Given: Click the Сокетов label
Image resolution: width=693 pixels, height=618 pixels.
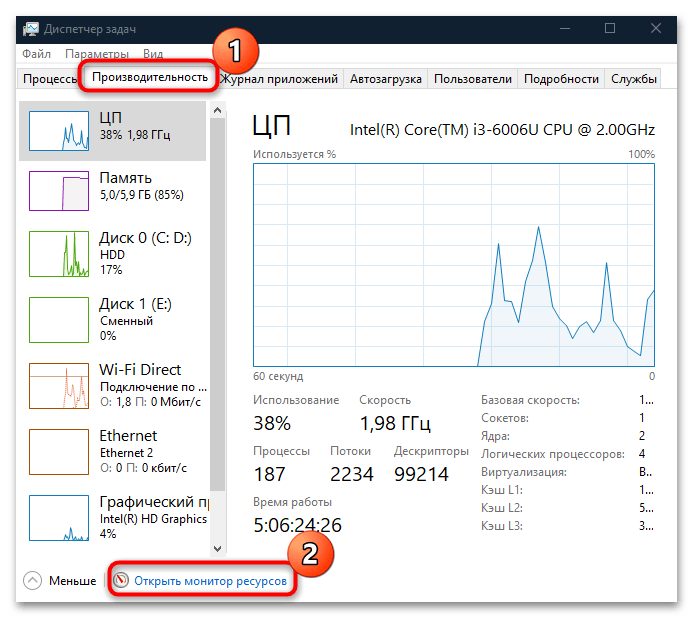Looking at the screenshot, I should [505, 418].
